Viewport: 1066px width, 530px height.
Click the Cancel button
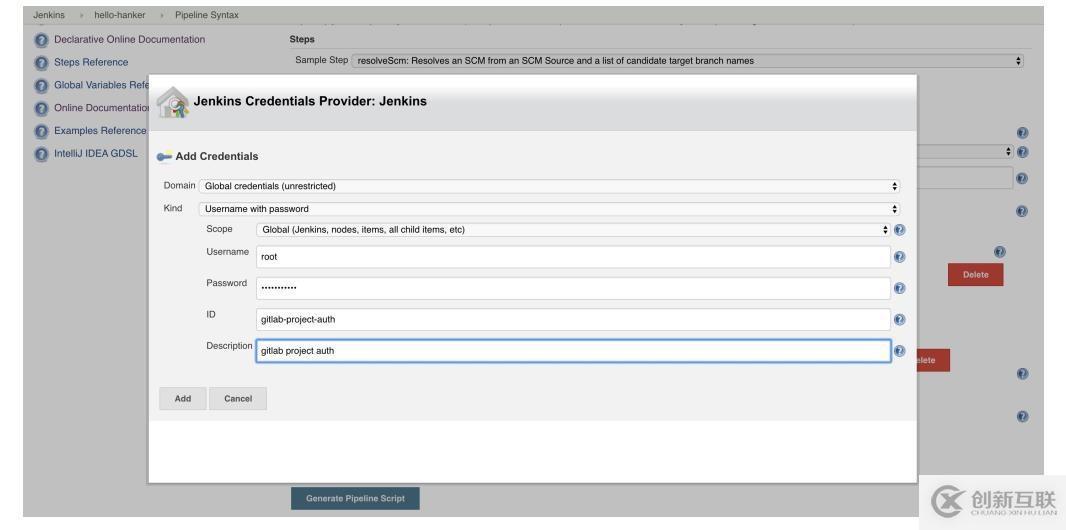238,399
